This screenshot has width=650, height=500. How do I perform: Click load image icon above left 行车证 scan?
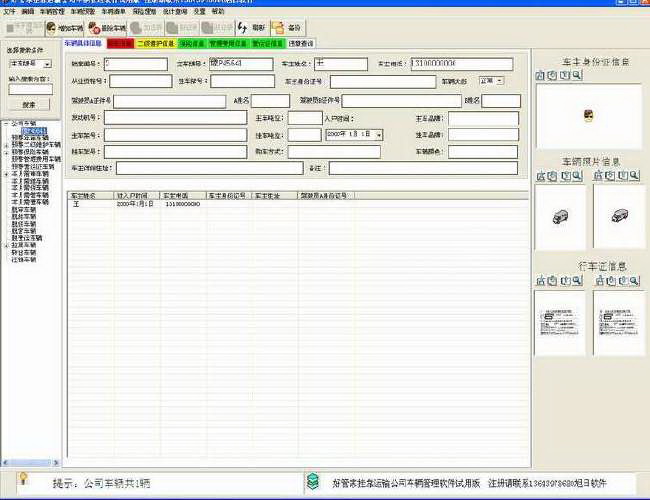point(541,281)
